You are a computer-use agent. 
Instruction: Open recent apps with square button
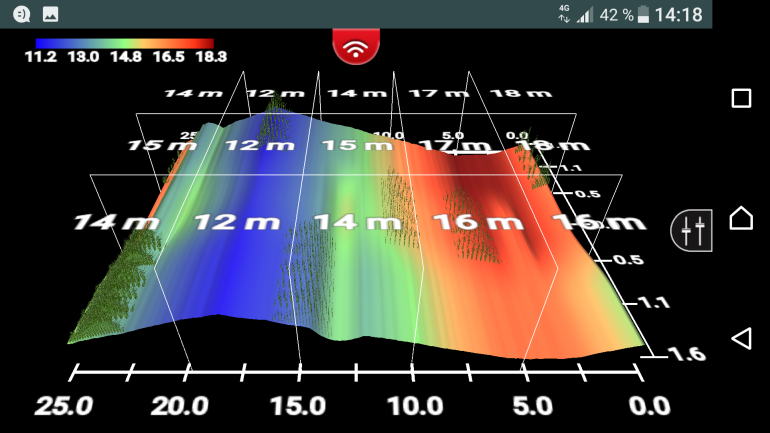741,98
